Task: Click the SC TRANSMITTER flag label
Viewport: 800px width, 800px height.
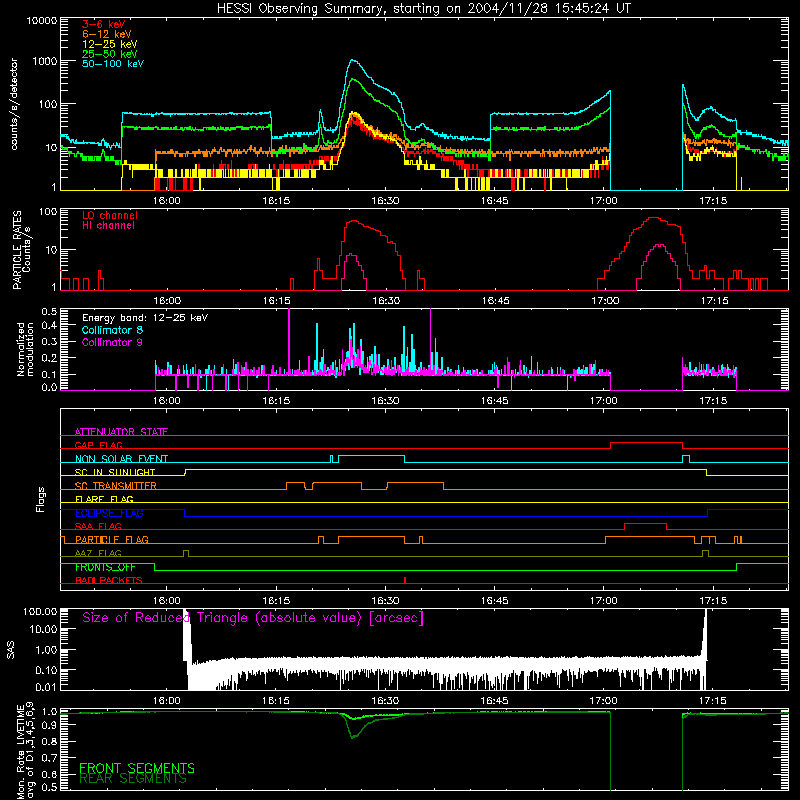Action: (116, 485)
